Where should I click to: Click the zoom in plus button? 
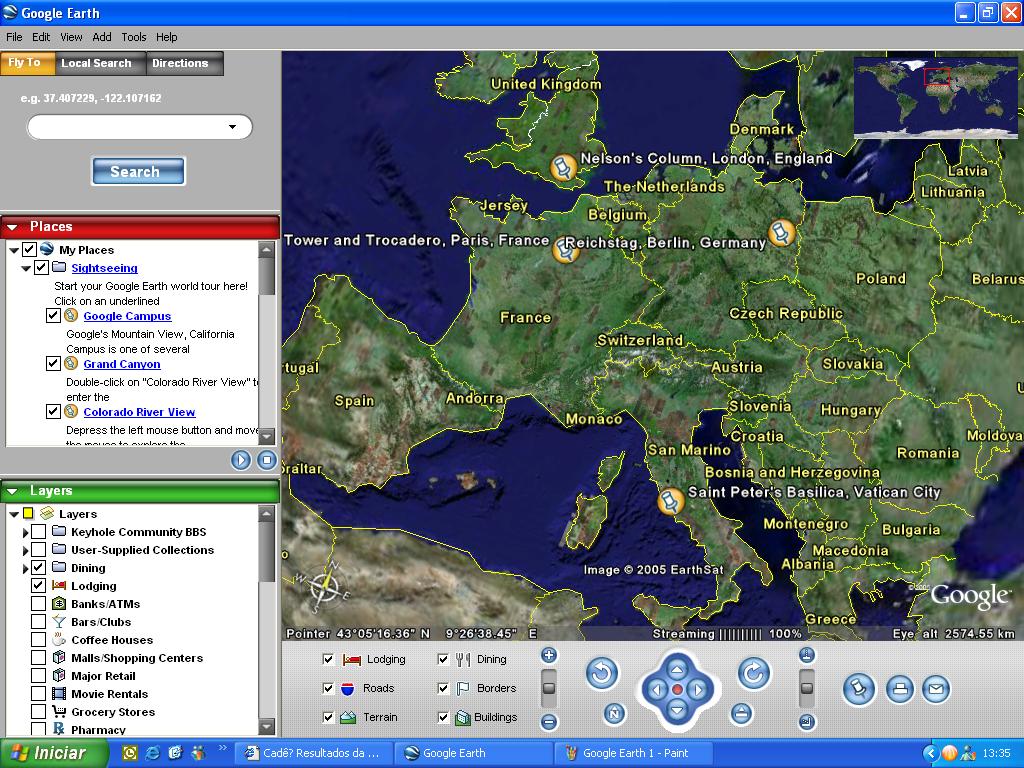pos(549,655)
